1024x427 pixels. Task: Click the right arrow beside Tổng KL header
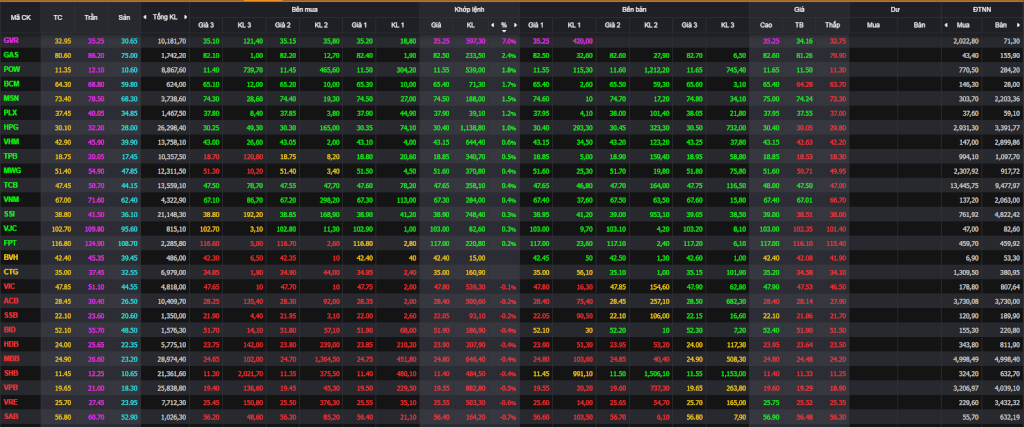pyautogui.click(x=184, y=17)
